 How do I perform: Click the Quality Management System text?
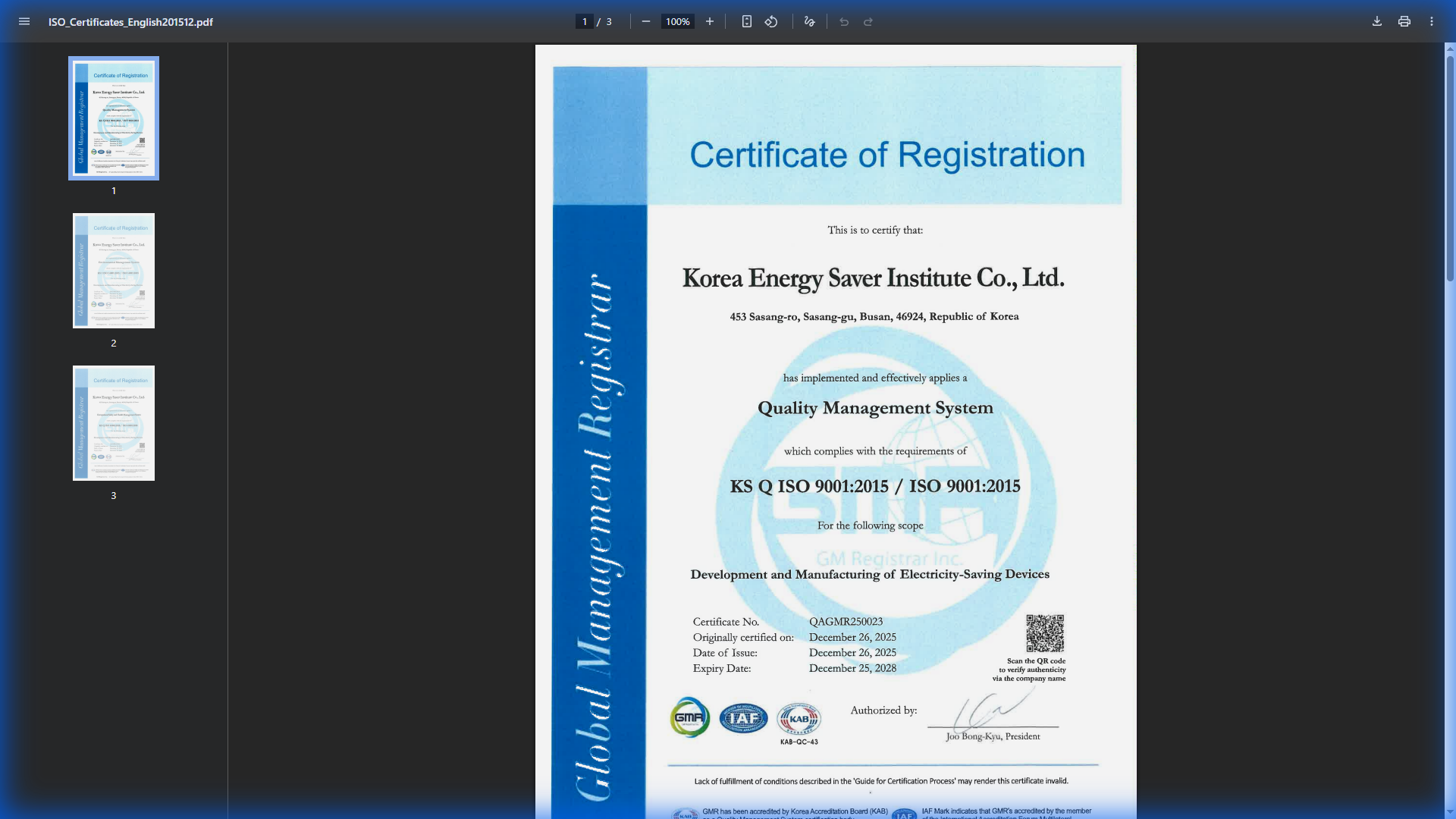click(875, 408)
